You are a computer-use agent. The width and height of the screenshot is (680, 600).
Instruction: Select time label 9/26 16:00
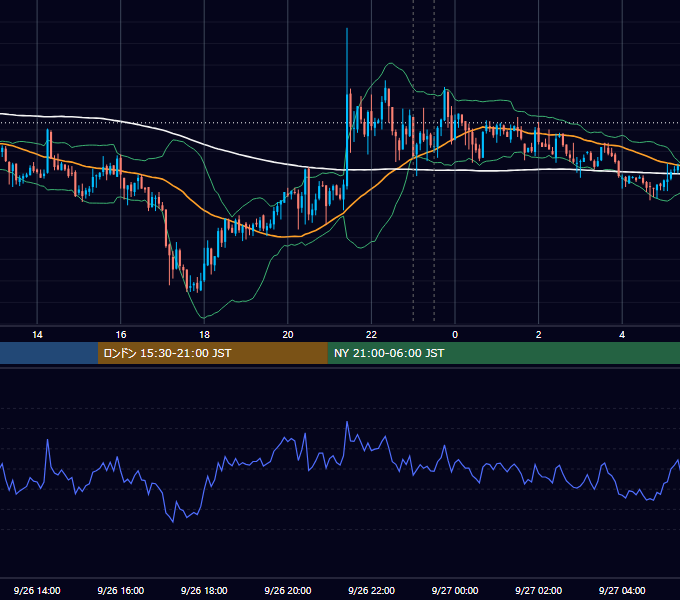[x=121, y=590]
